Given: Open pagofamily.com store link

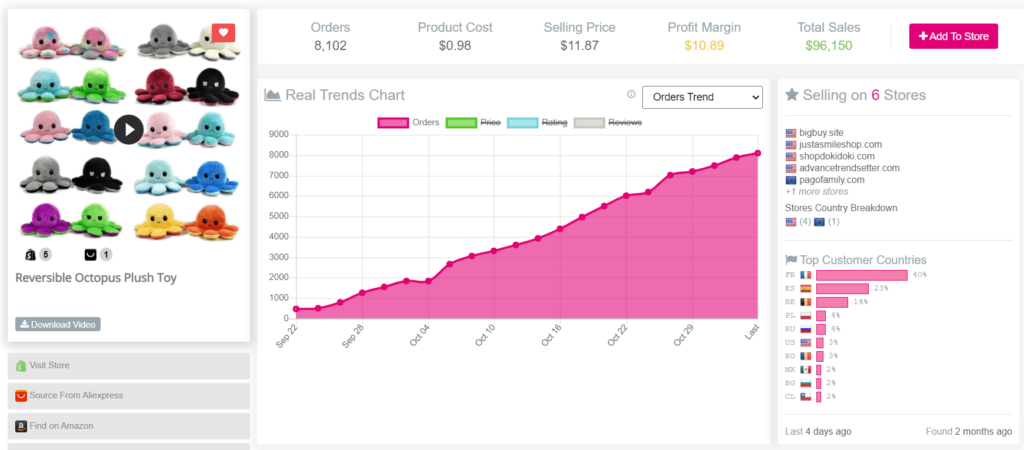Looking at the screenshot, I should tap(831, 180).
